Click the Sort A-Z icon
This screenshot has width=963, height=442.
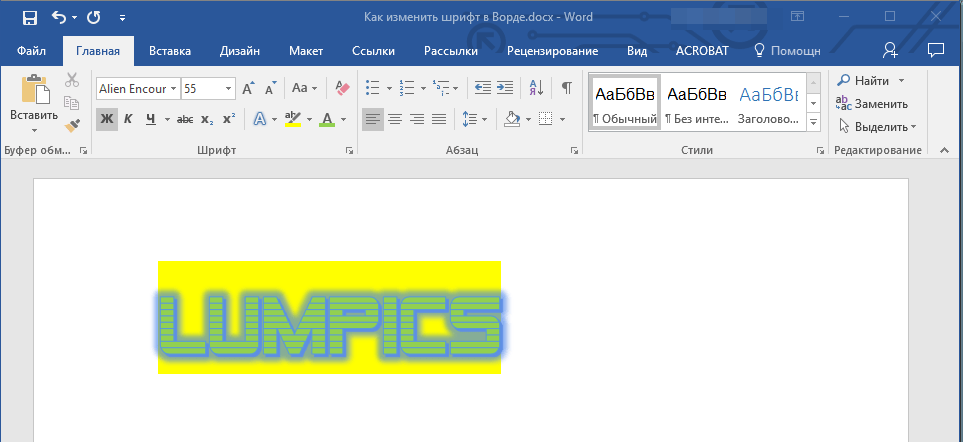(x=536, y=88)
